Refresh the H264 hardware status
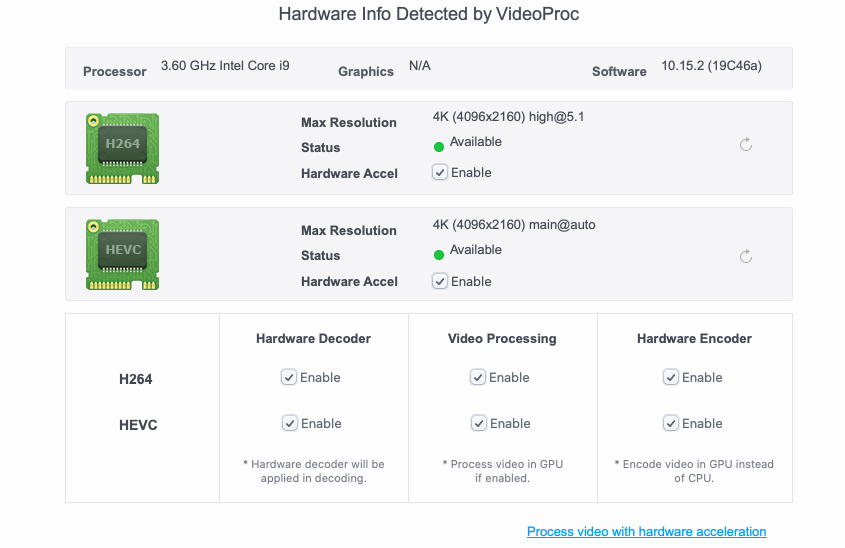The height and width of the screenshot is (548, 845). tap(745, 145)
